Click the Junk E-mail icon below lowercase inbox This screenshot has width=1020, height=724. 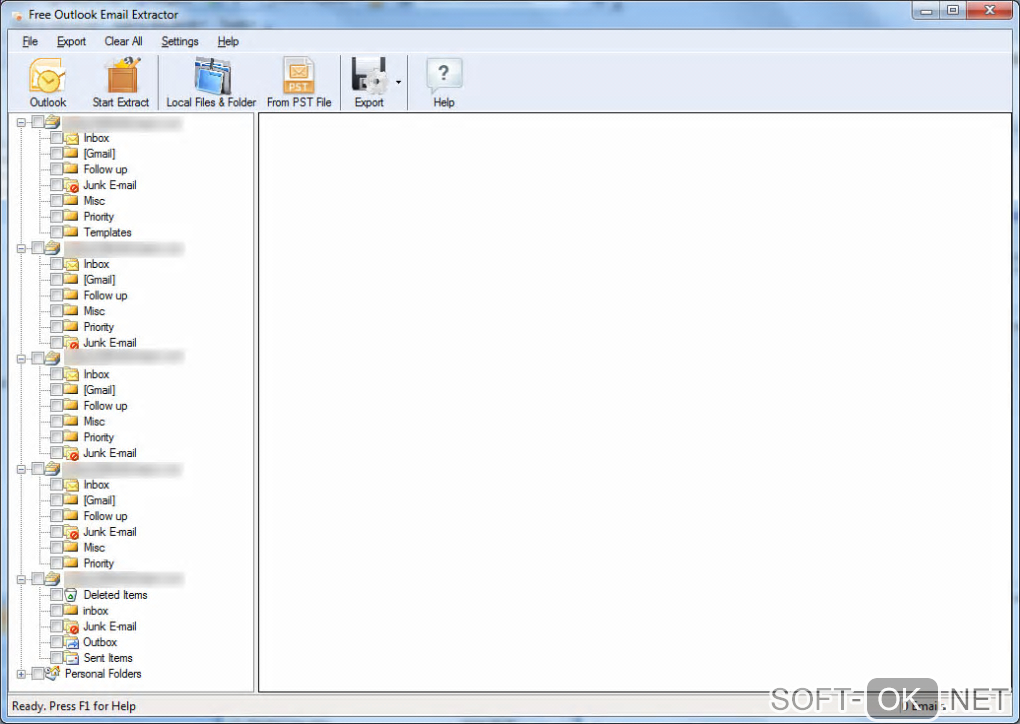[x=71, y=627]
